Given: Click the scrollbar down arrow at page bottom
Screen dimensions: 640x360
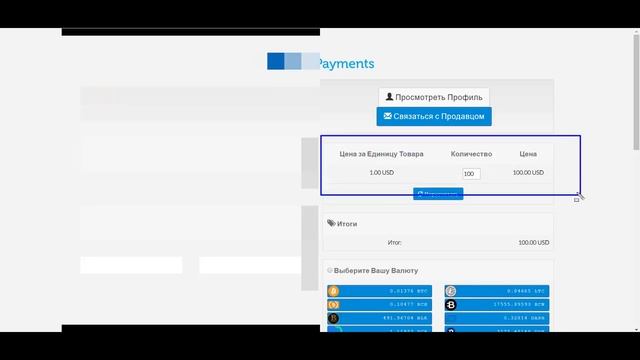Looking at the screenshot, I should [x=636, y=329].
